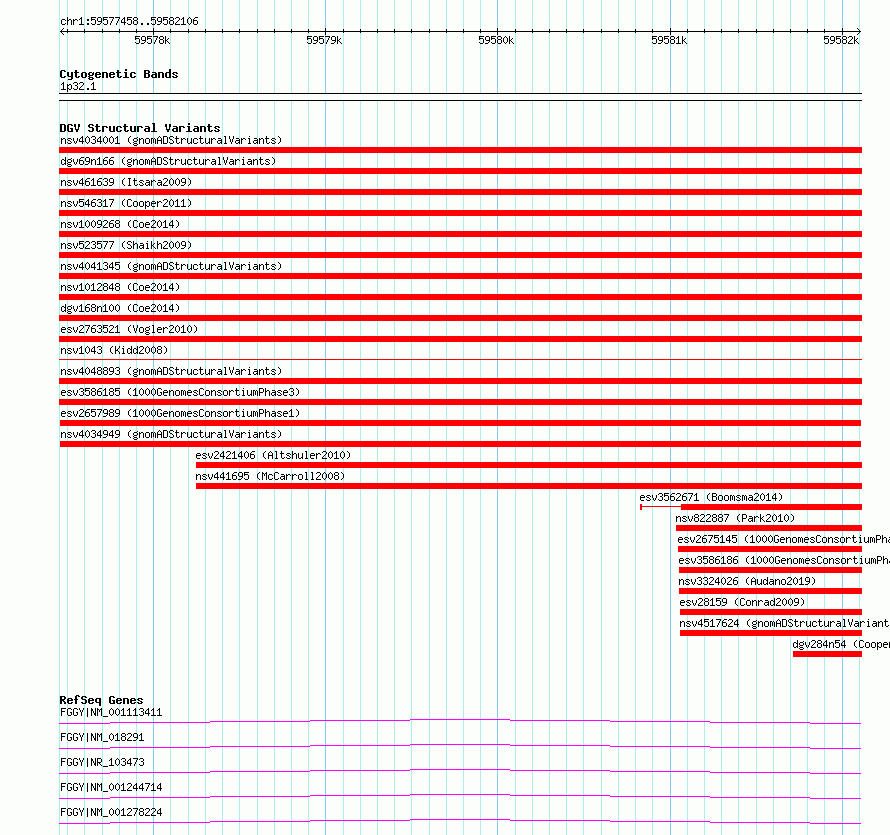Click the RefSeq Genes track heading
Image resolution: width=890 pixels, height=835 pixels.
[102, 700]
